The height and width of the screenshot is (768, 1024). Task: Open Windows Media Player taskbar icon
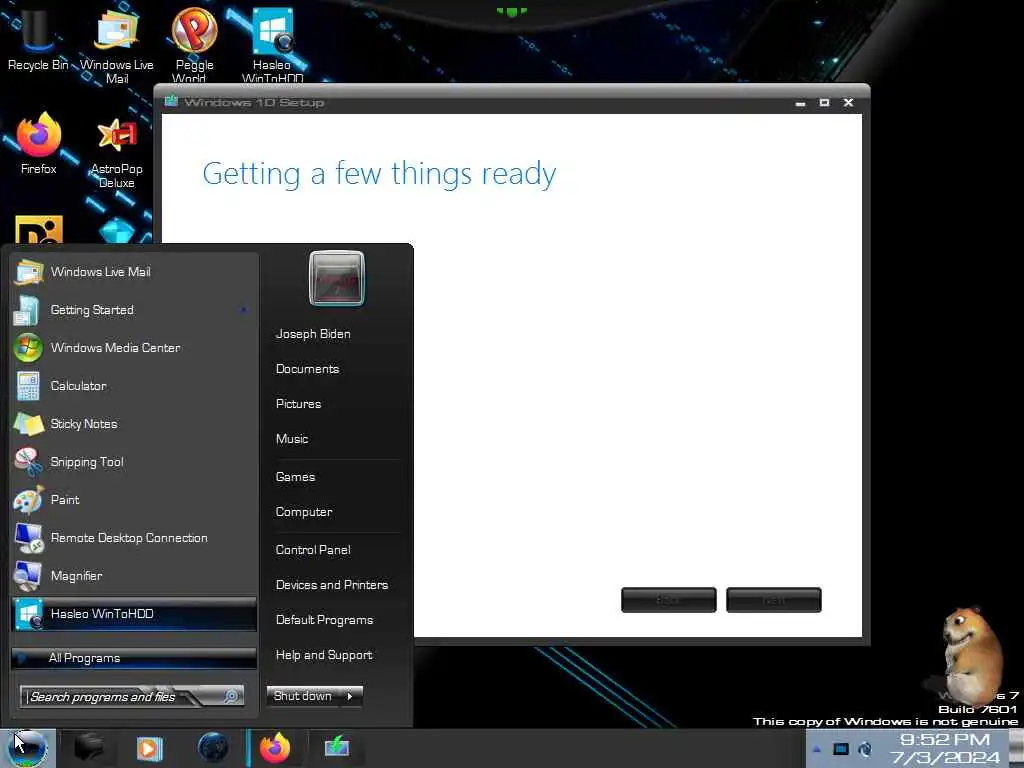coord(149,748)
